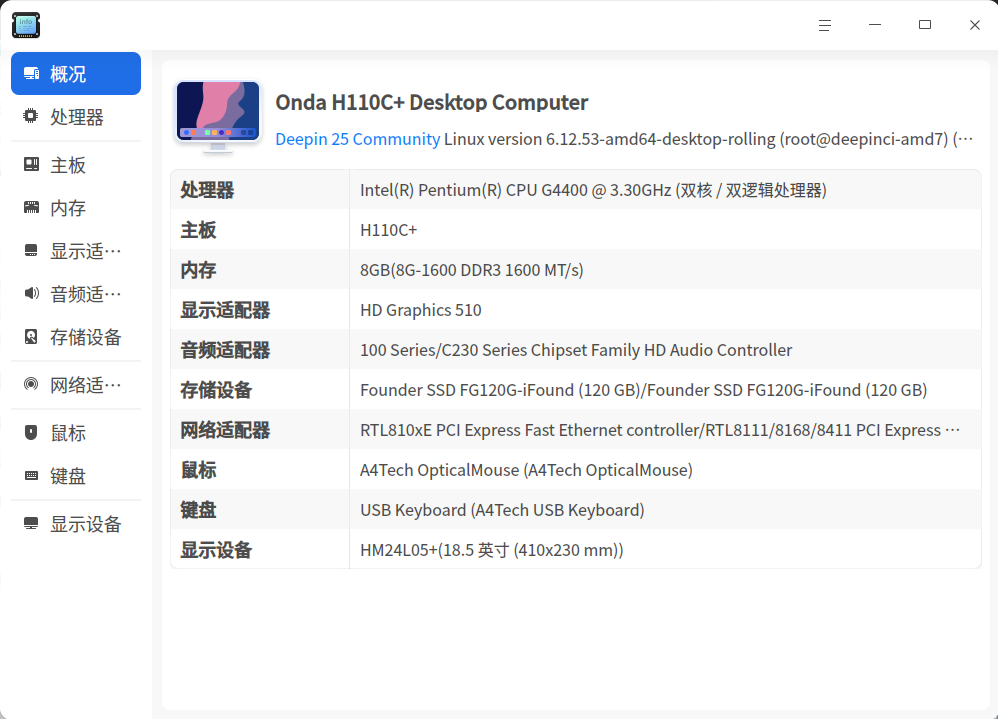Viewport: 998px width, 719px height.
Task: Minimize the device manager window
Action: coord(875,25)
